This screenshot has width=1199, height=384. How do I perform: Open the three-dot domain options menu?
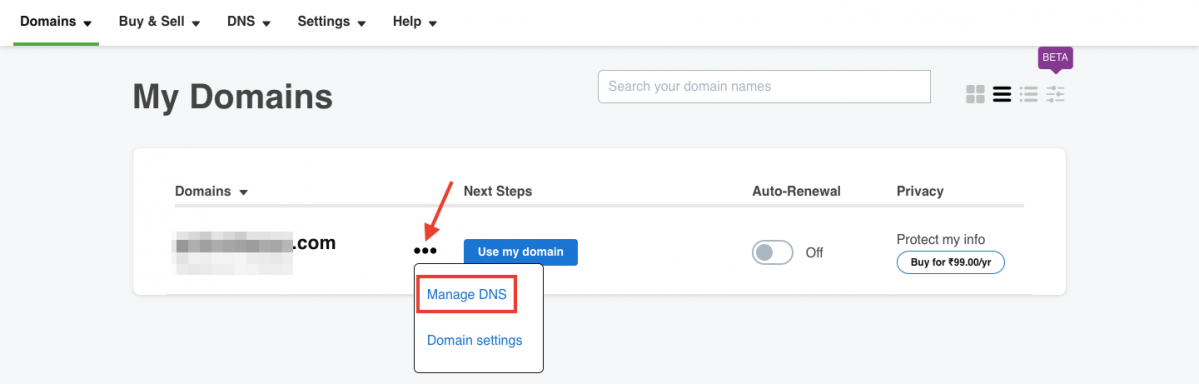click(x=424, y=251)
